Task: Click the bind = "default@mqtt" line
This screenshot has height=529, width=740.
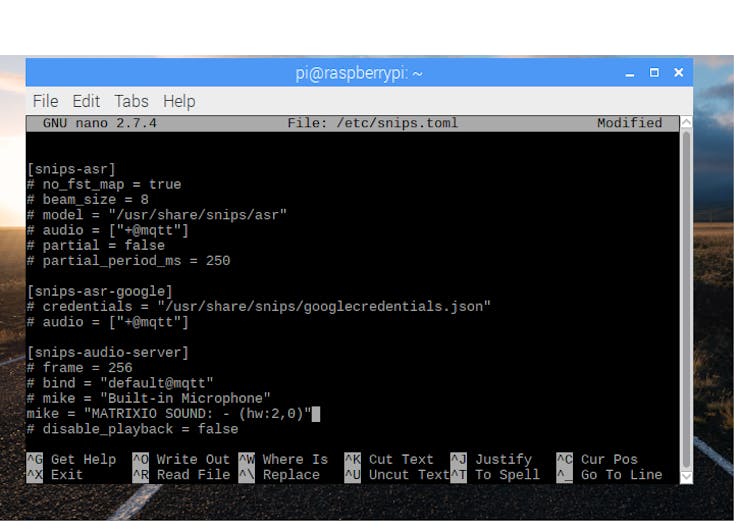Action: pos(120,383)
